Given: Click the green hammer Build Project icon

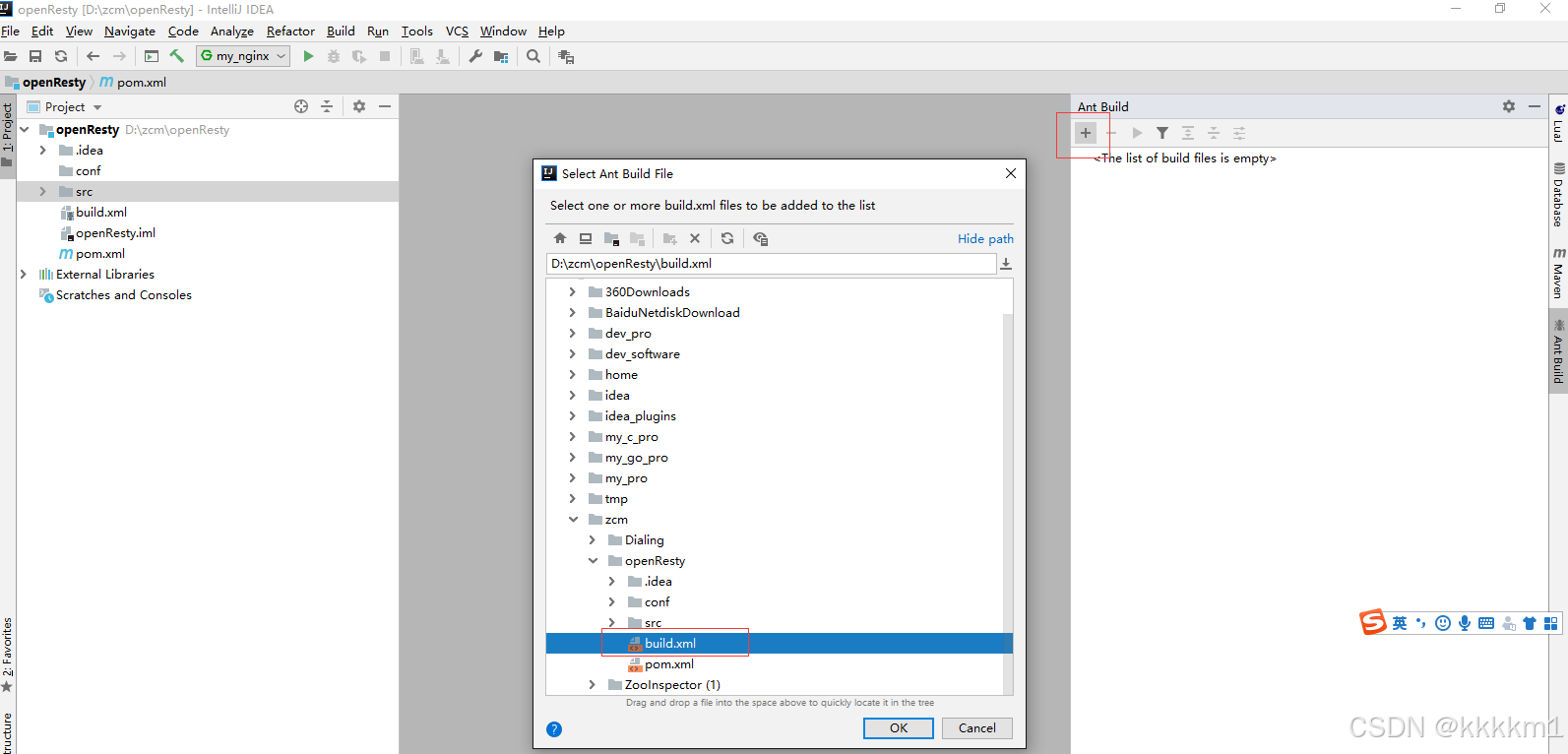Looking at the screenshot, I should [x=177, y=56].
